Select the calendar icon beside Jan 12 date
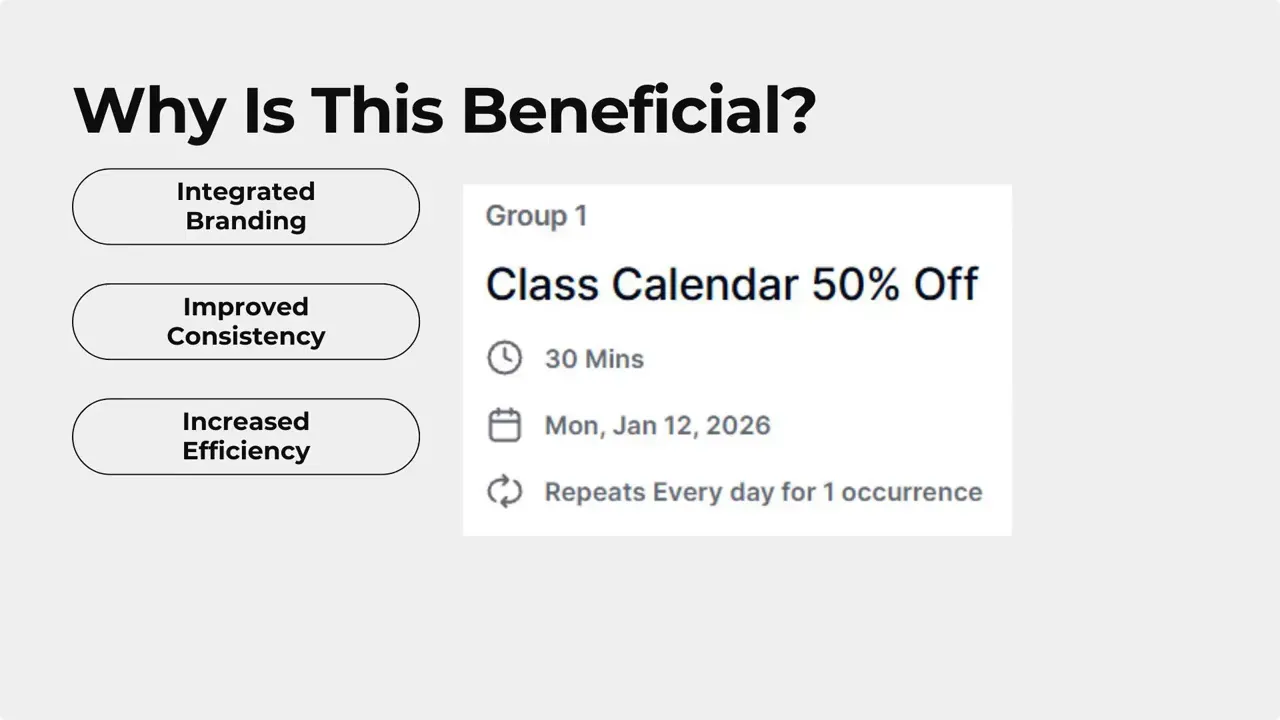 (x=505, y=424)
